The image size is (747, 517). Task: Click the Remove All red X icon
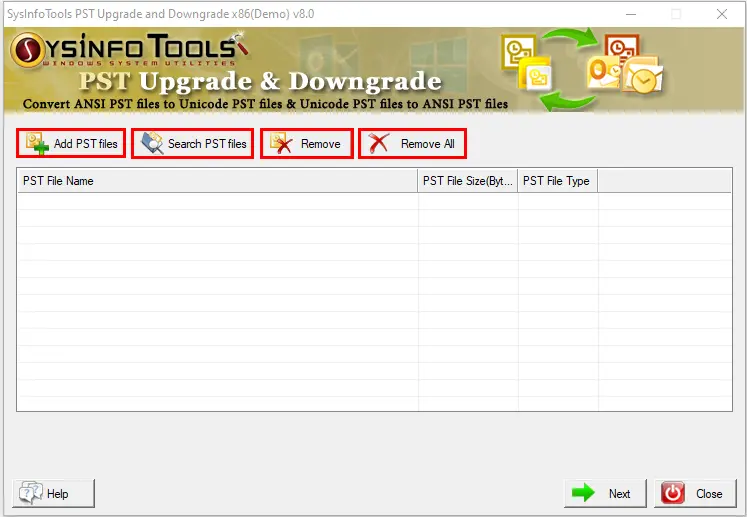[379, 143]
